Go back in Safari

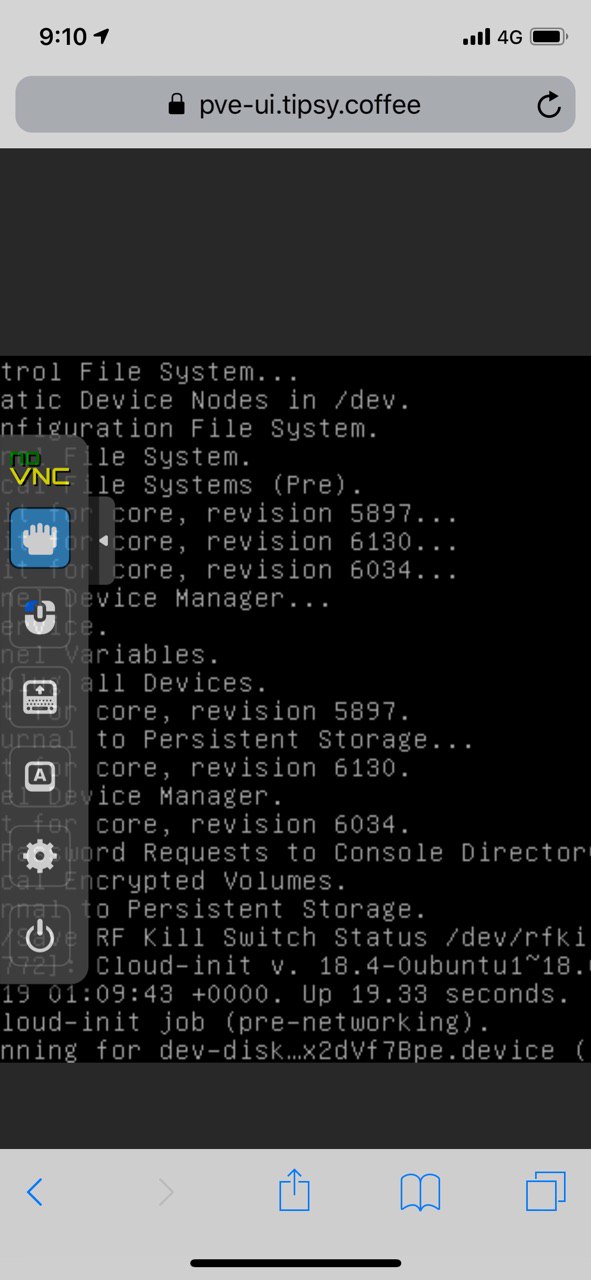click(35, 1192)
